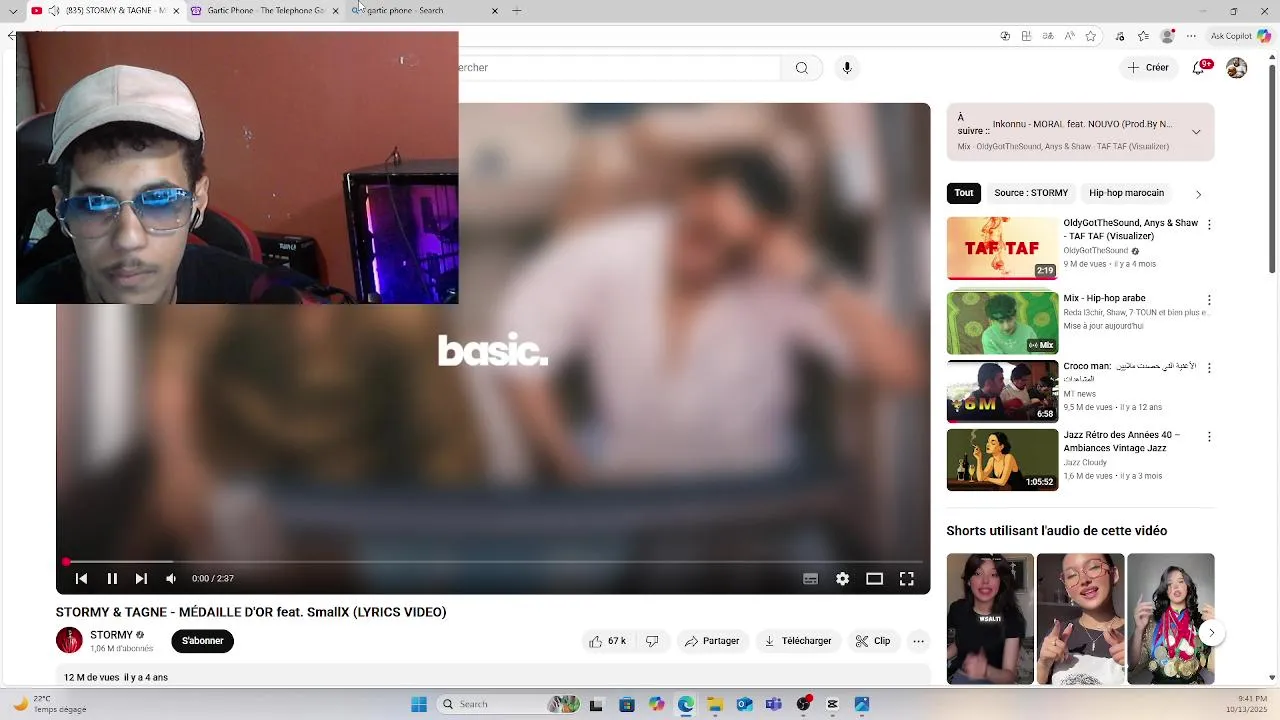This screenshot has height=720, width=1280.
Task: Open the YouTube account avatar menu
Action: tap(1237, 68)
